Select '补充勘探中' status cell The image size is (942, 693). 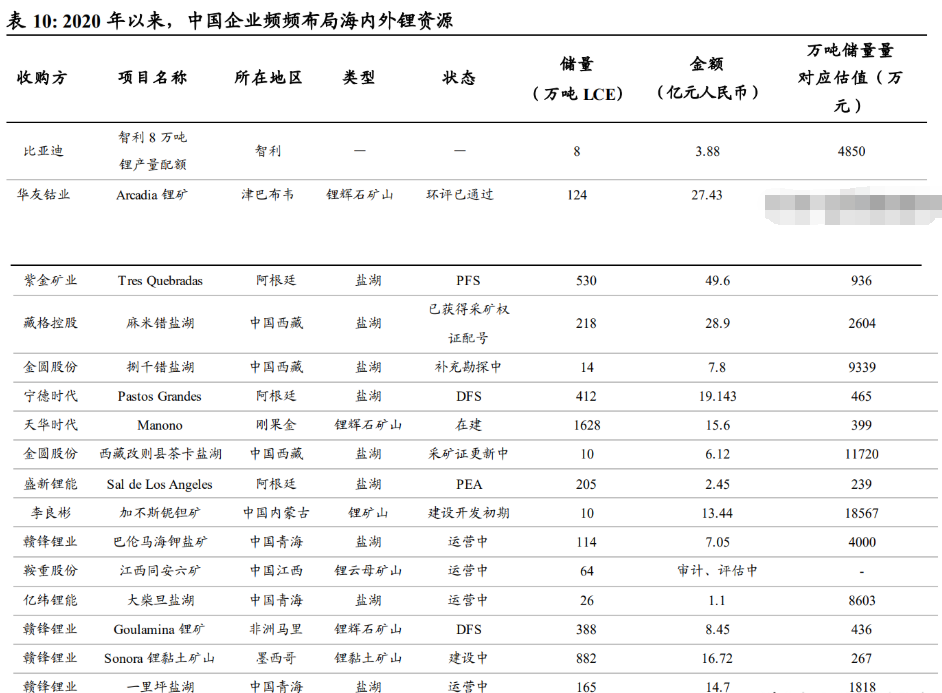[468, 367]
